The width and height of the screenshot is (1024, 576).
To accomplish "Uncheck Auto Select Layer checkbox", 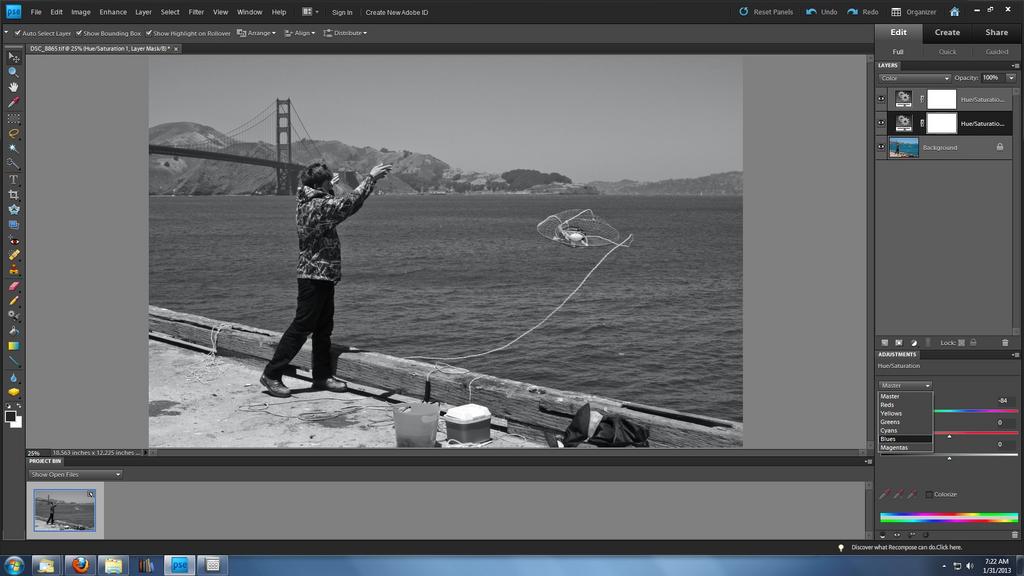I will point(18,33).
